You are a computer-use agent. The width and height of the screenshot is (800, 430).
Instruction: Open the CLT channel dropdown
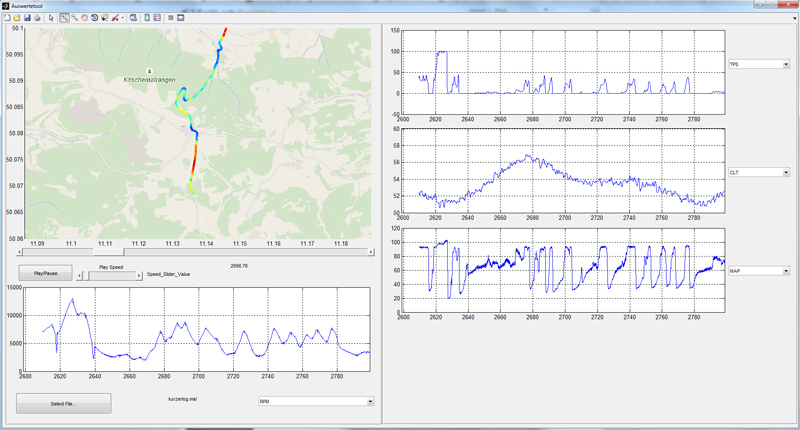(x=760, y=172)
